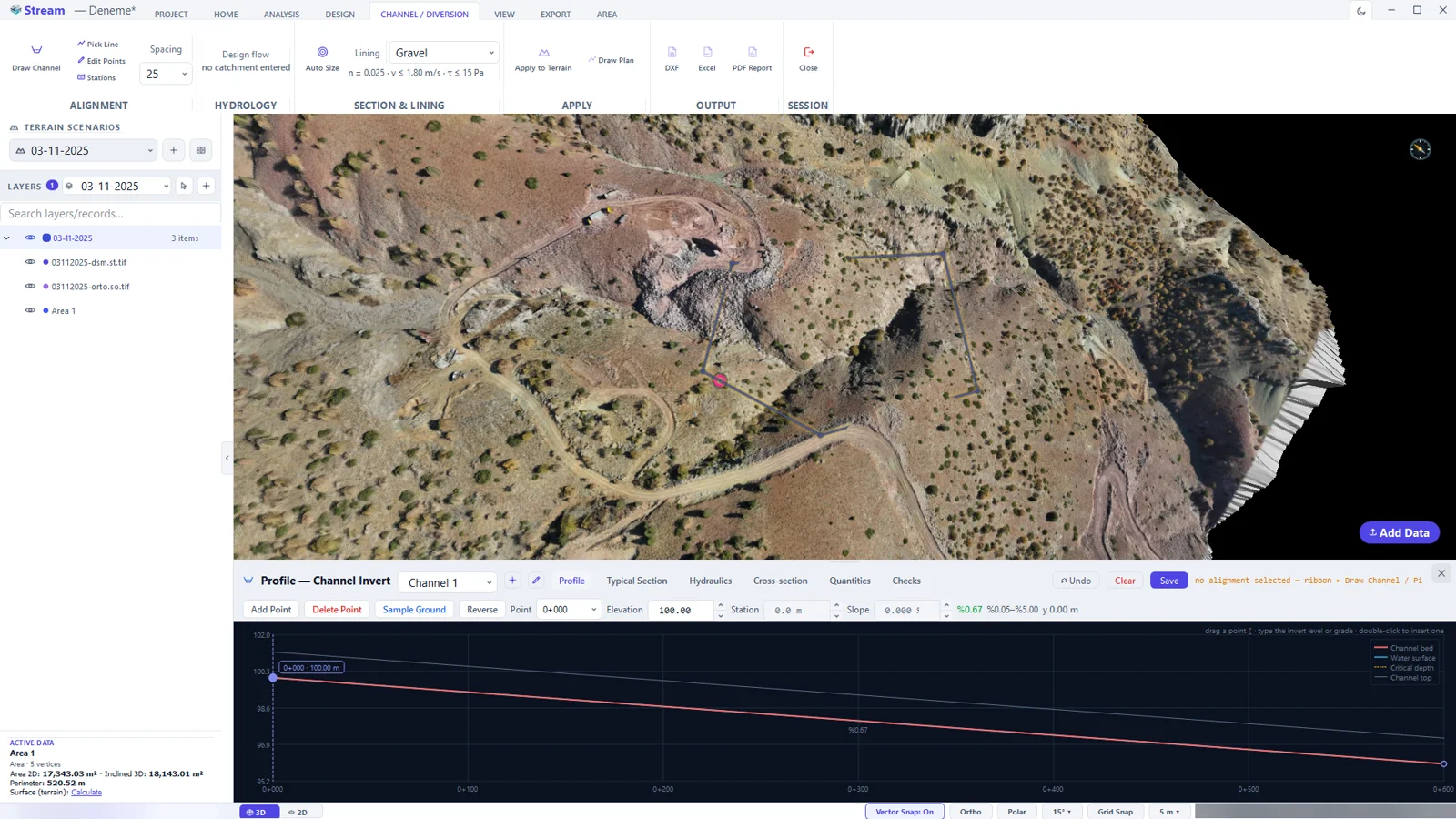
Task: Enable Grid Snap
Action: coord(1115,812)
